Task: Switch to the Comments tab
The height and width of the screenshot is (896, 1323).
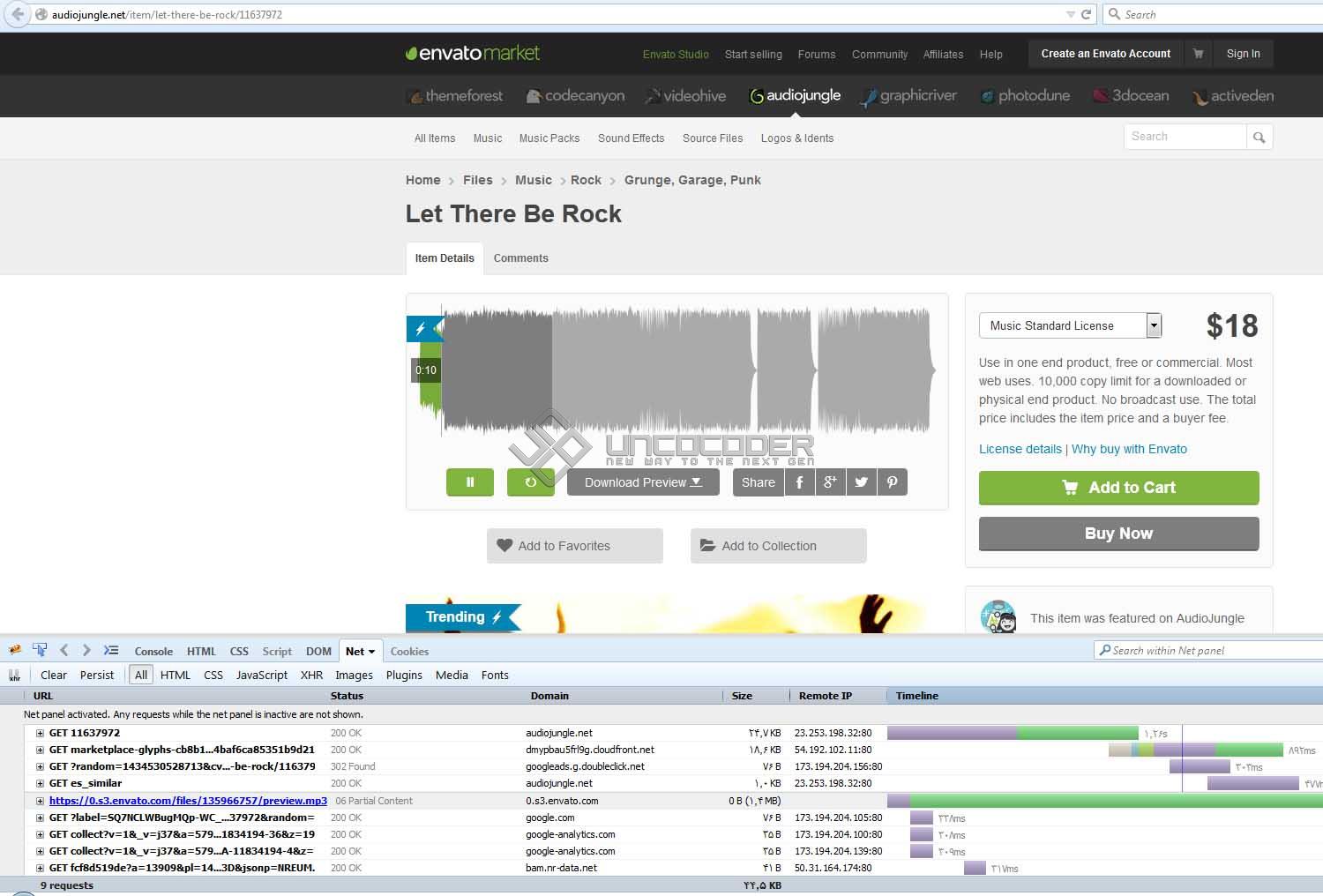Action: 520,258
